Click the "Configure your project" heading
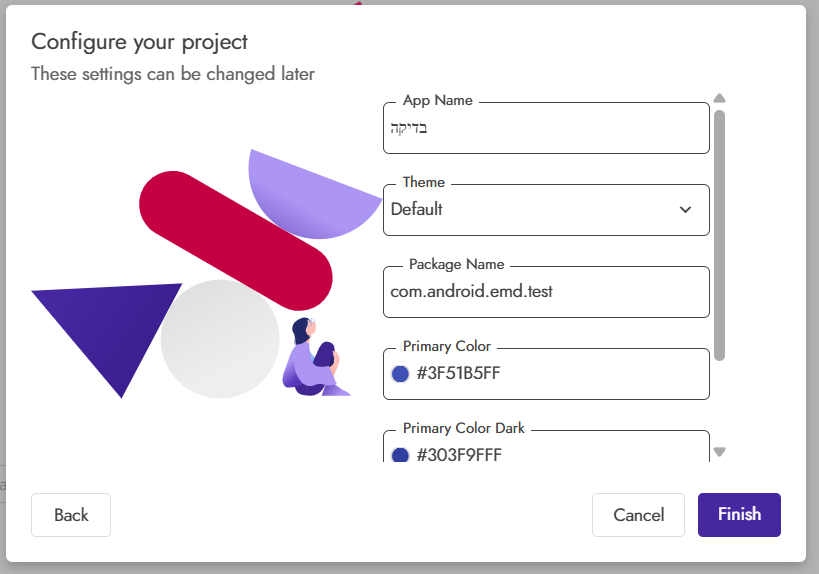Viewport: 819px width, 574px height. pos(139,42)
